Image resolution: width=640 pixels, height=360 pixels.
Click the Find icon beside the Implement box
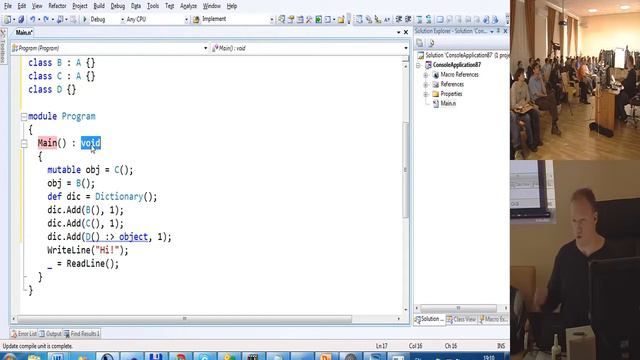pos(196,19)
